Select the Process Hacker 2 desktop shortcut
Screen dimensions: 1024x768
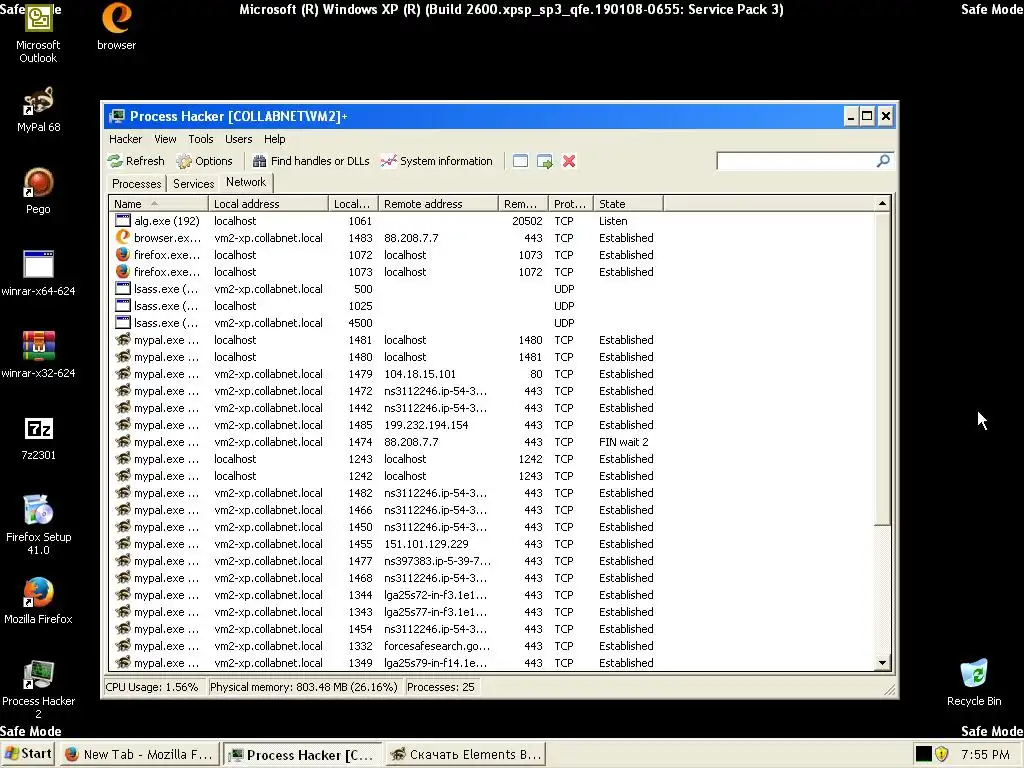(38, 690)
